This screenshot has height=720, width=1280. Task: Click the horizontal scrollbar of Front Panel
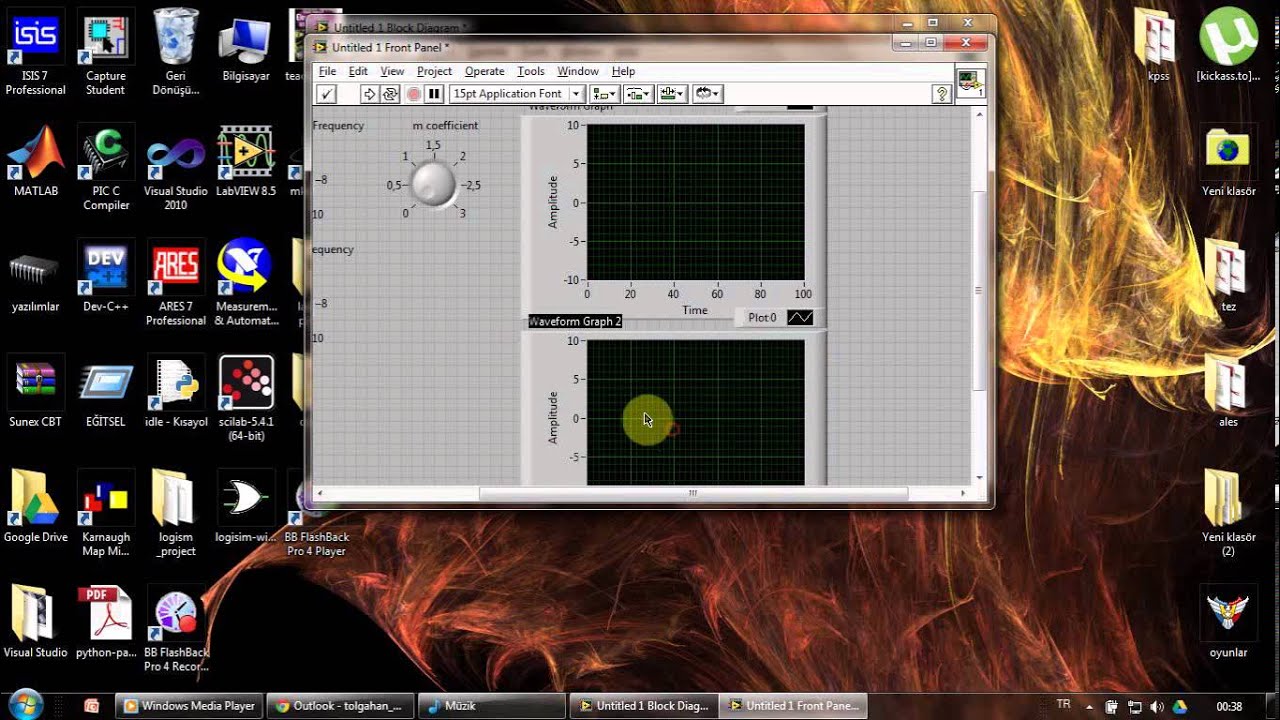(x=693, y=493)
